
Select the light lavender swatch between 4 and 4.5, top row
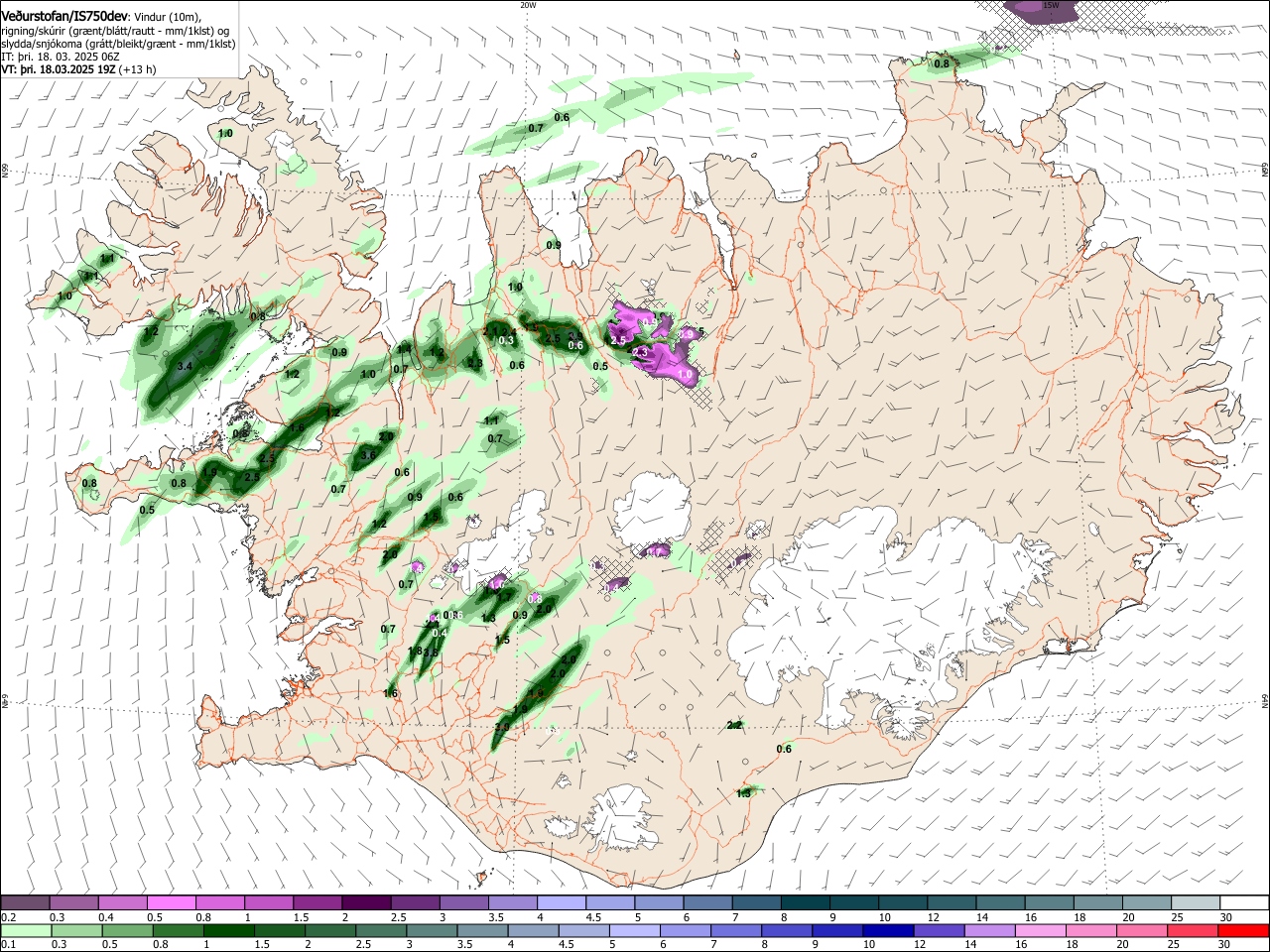tap(561, 903)
